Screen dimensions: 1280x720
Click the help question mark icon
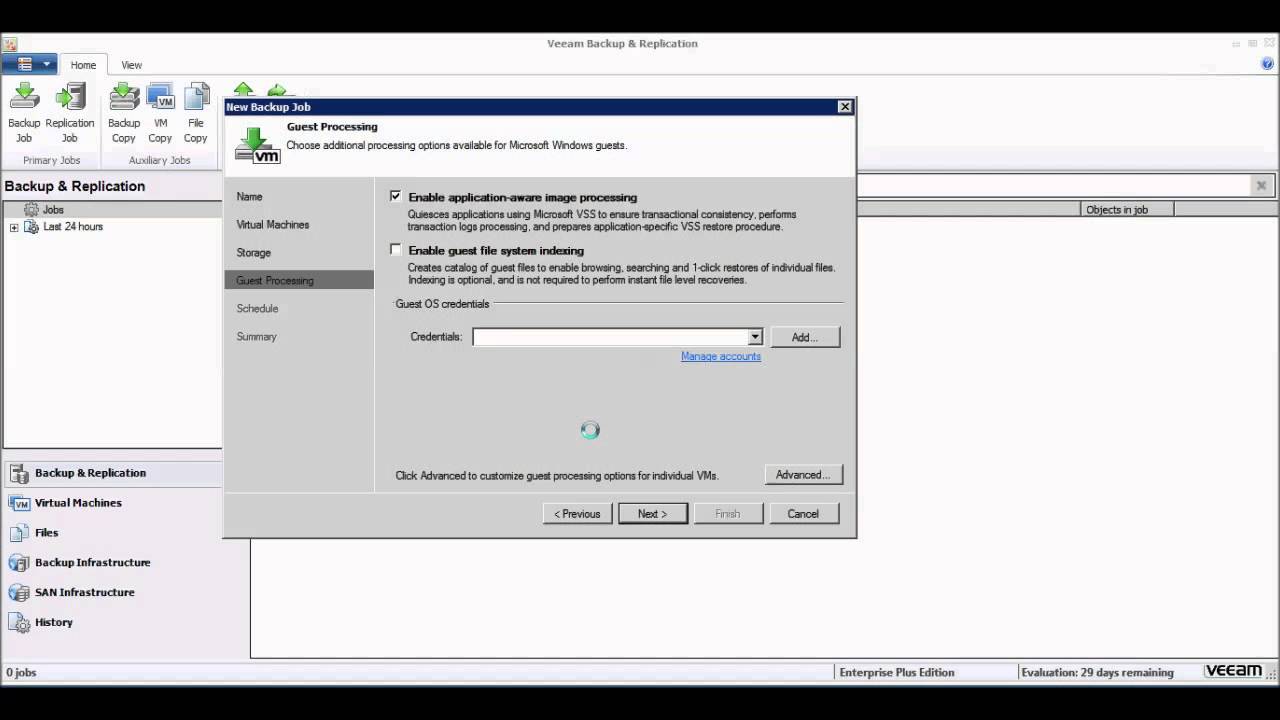pos(1268,64)
